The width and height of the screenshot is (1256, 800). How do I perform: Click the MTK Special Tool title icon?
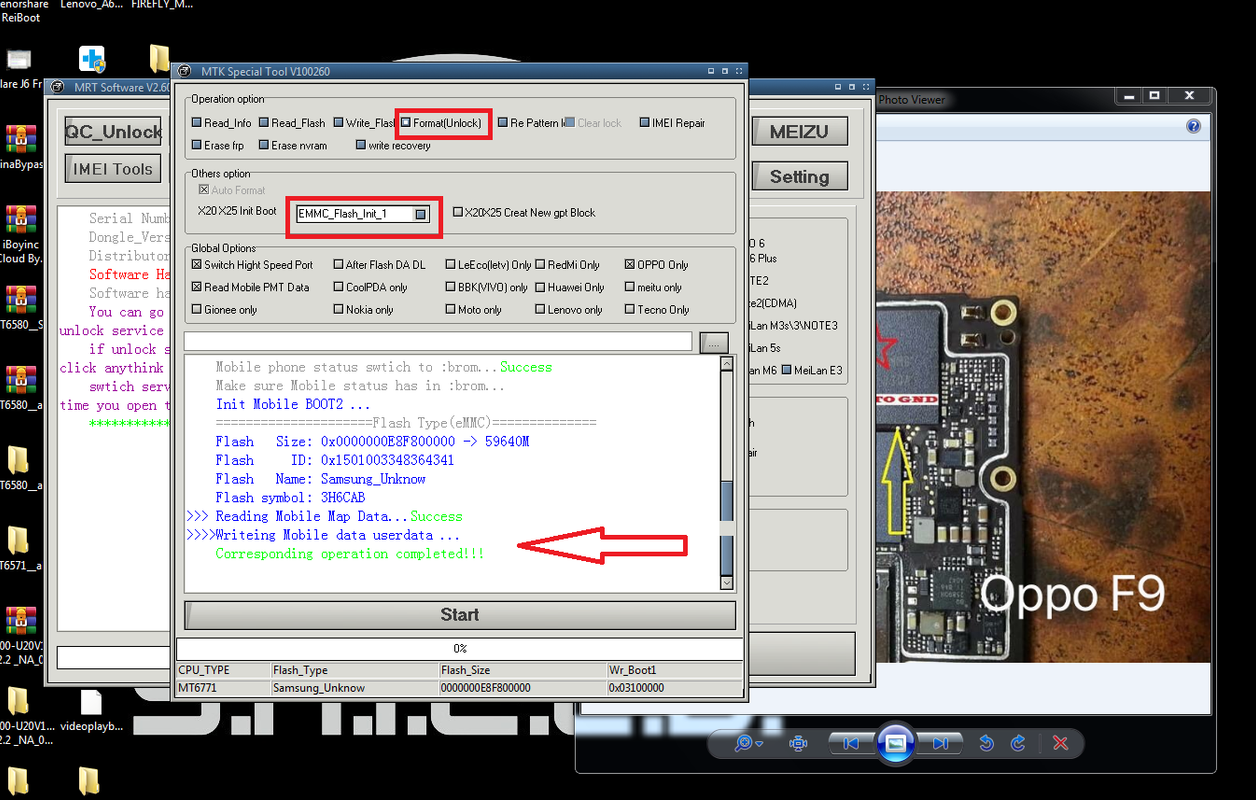[185, 71]
